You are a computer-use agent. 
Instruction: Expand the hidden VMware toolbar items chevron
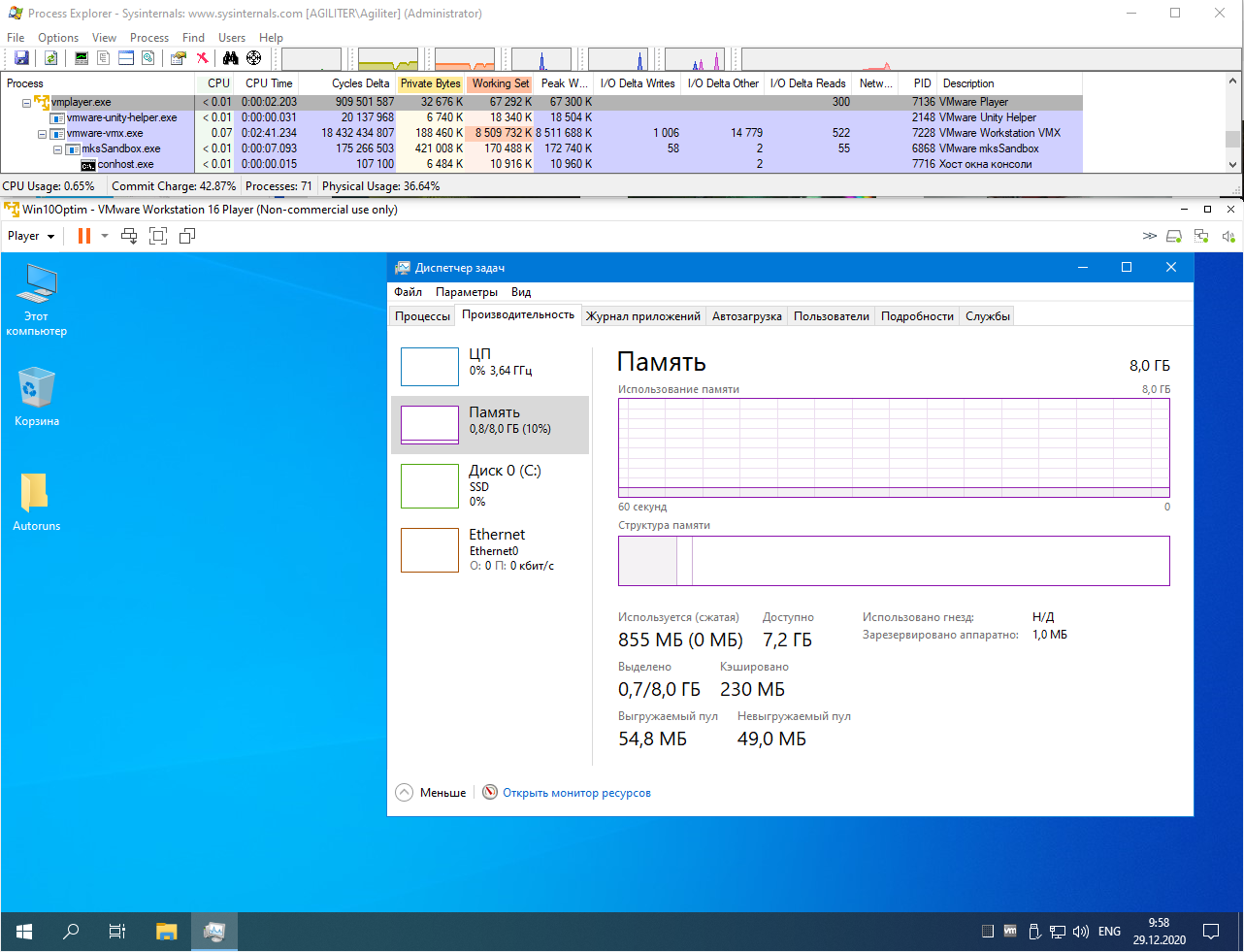1149,236
